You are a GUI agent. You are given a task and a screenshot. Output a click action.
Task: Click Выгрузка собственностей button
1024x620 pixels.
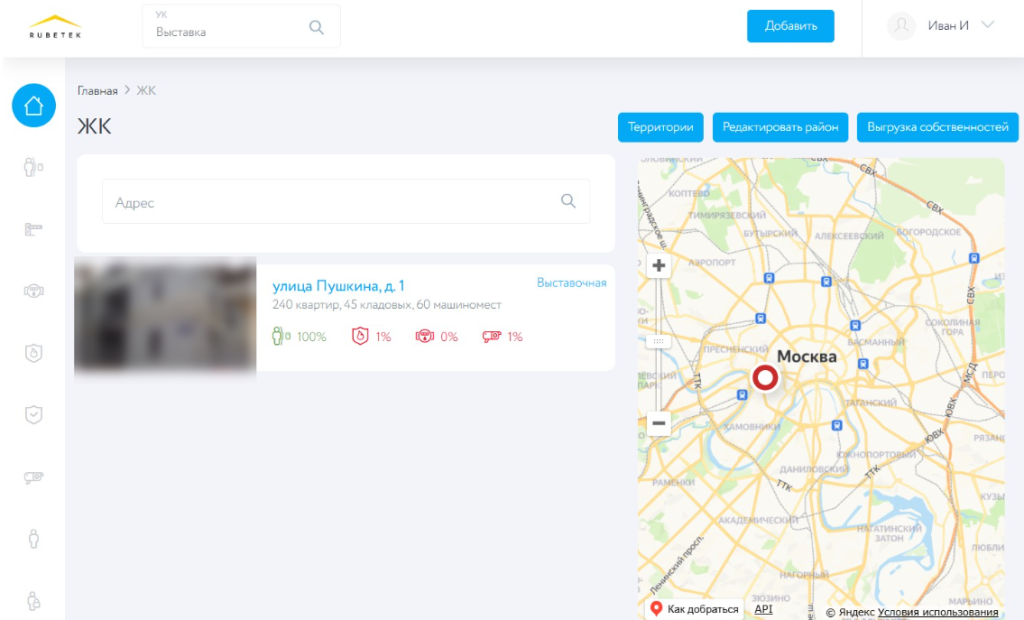[937, 127]
